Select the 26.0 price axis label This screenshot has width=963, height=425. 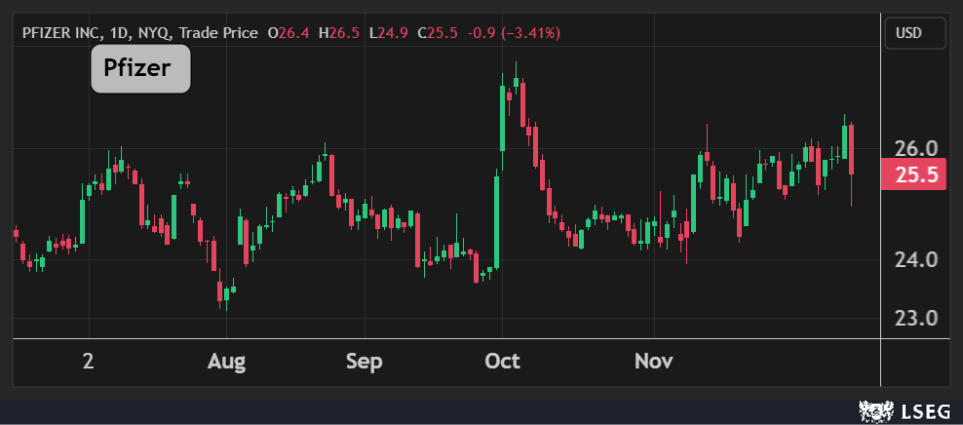(914, 148)
